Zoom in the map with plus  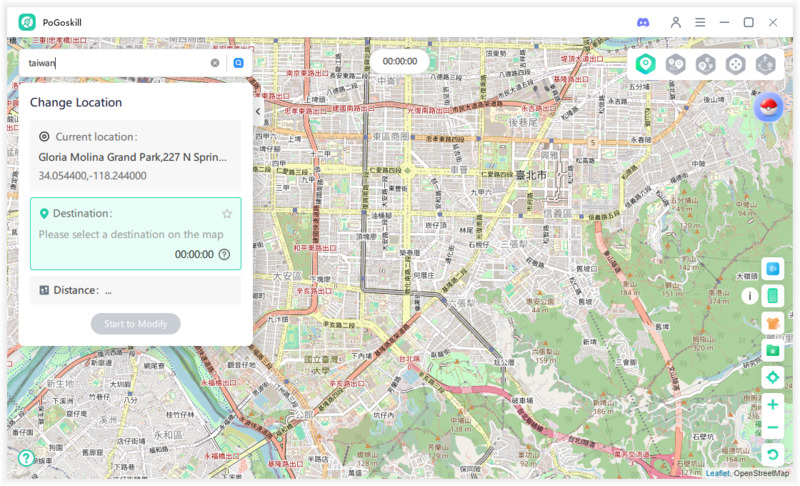click(x=772, y=404)
